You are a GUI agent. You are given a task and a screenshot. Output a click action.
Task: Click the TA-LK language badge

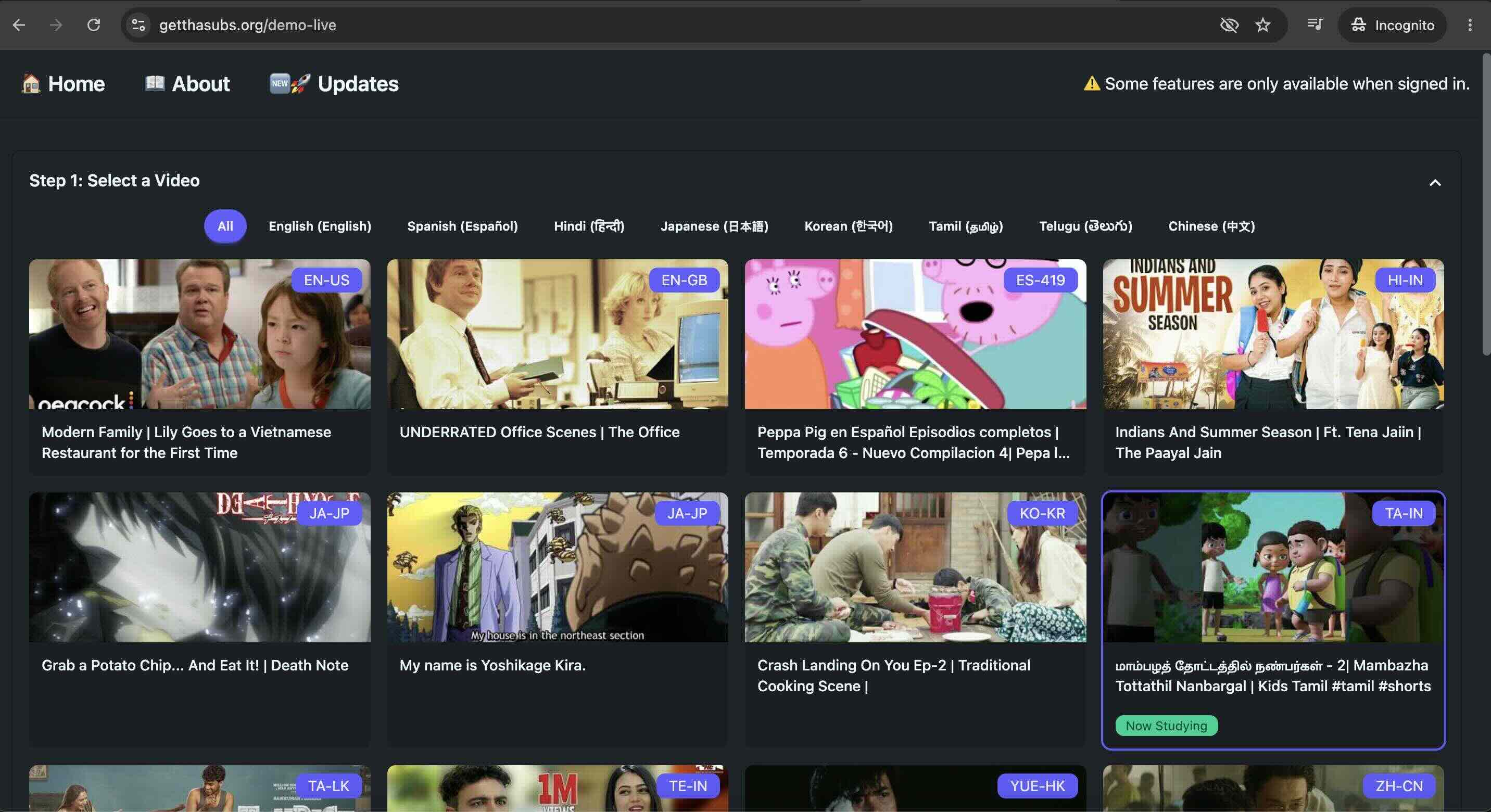329,786
